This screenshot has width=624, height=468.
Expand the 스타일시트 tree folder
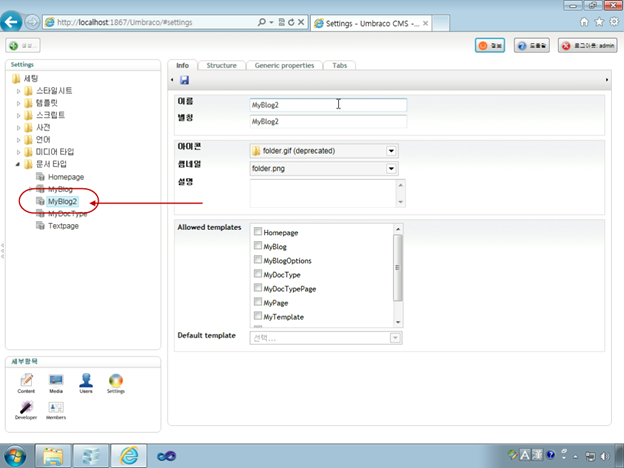coord(18,91)
